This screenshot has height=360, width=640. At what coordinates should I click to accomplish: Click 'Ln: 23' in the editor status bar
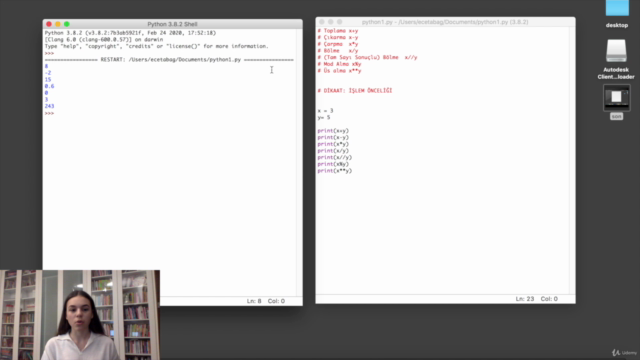524,299
